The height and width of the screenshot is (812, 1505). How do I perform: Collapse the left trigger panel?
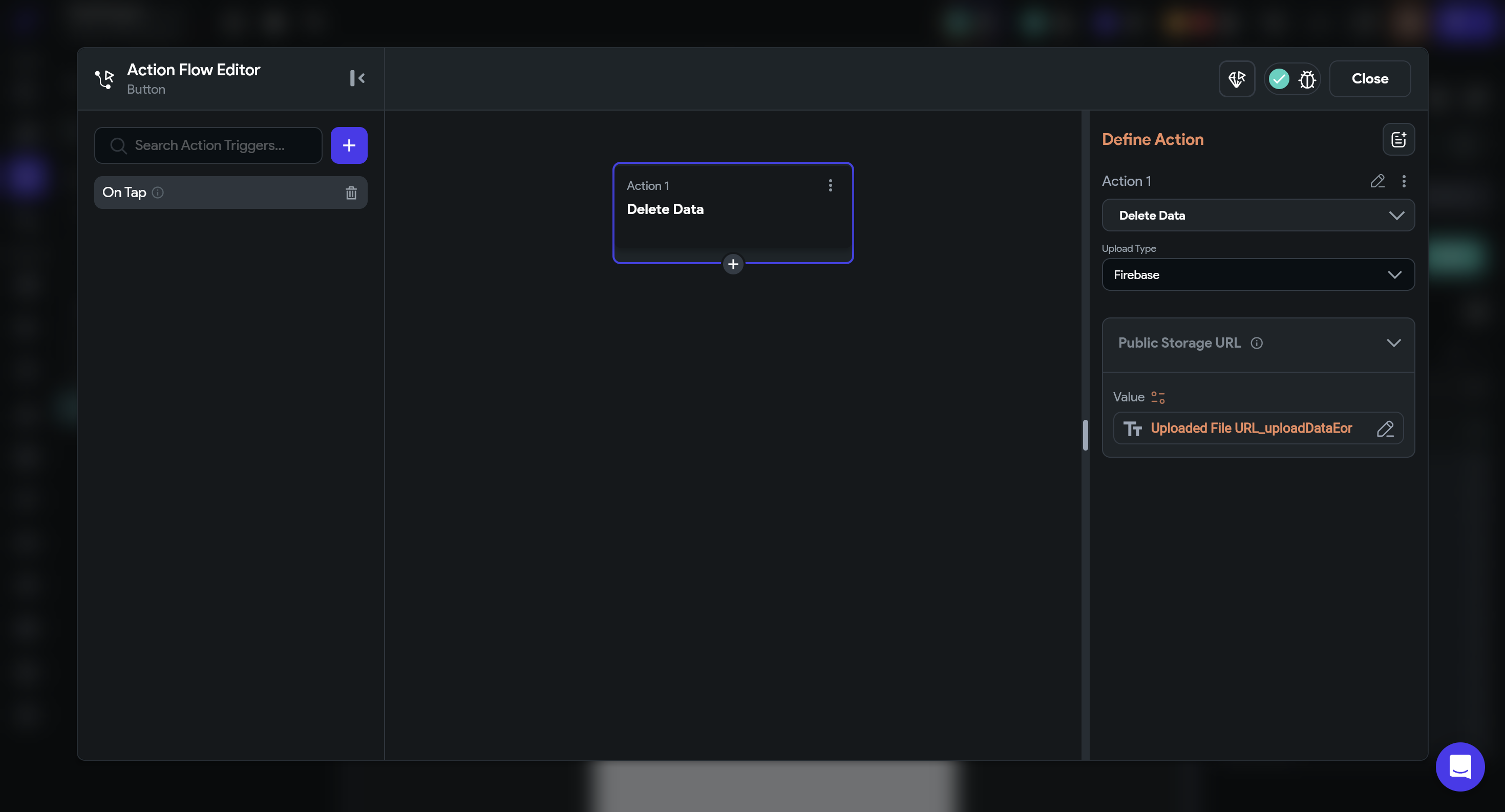[x=357, y=78]
